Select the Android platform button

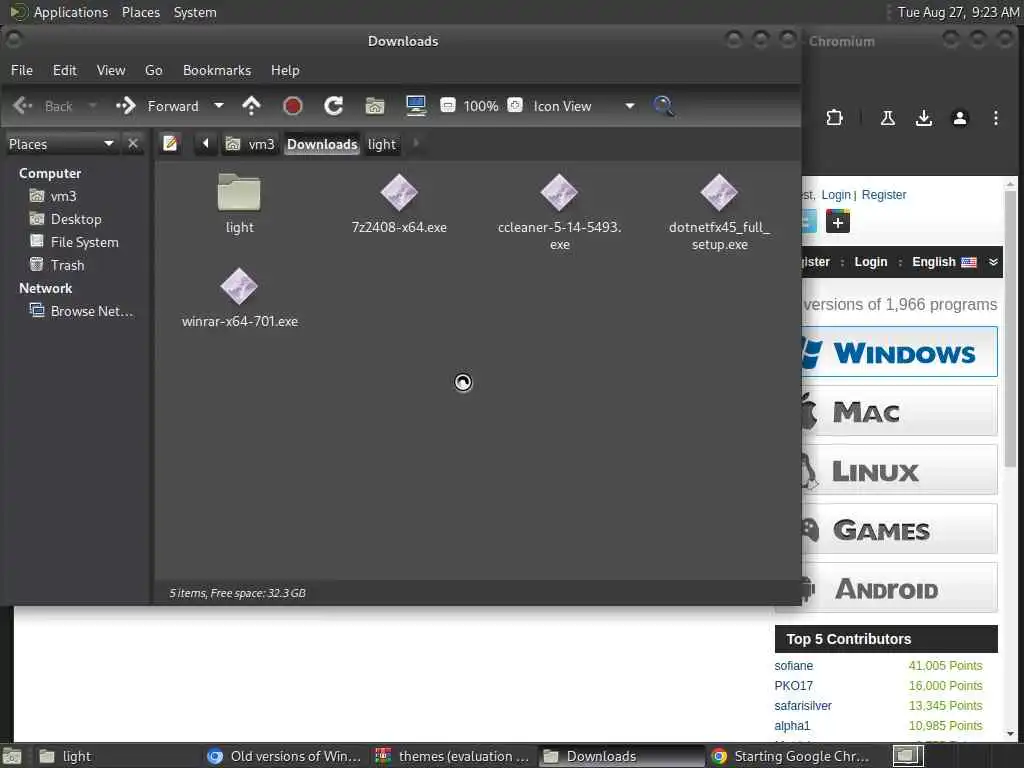tap(900, 588)
